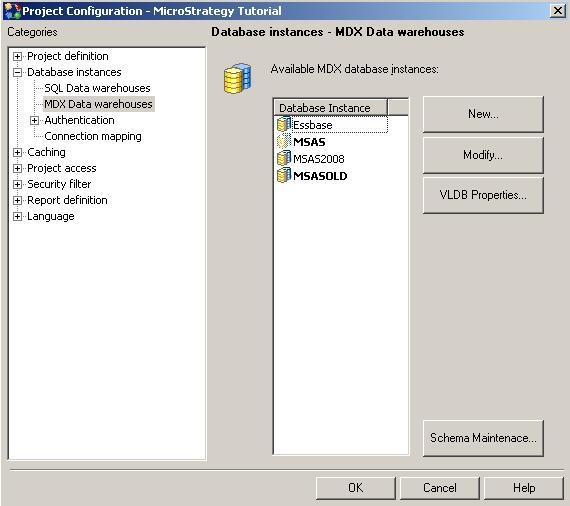Click the Modify... button
570x506 pixels.
coord(483,155)
